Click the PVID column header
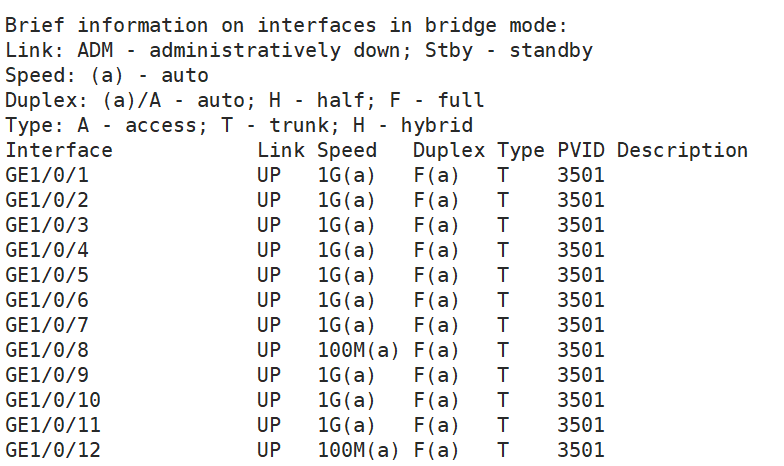The width and height of the screenshot is (784, 466). pos(581,151)
